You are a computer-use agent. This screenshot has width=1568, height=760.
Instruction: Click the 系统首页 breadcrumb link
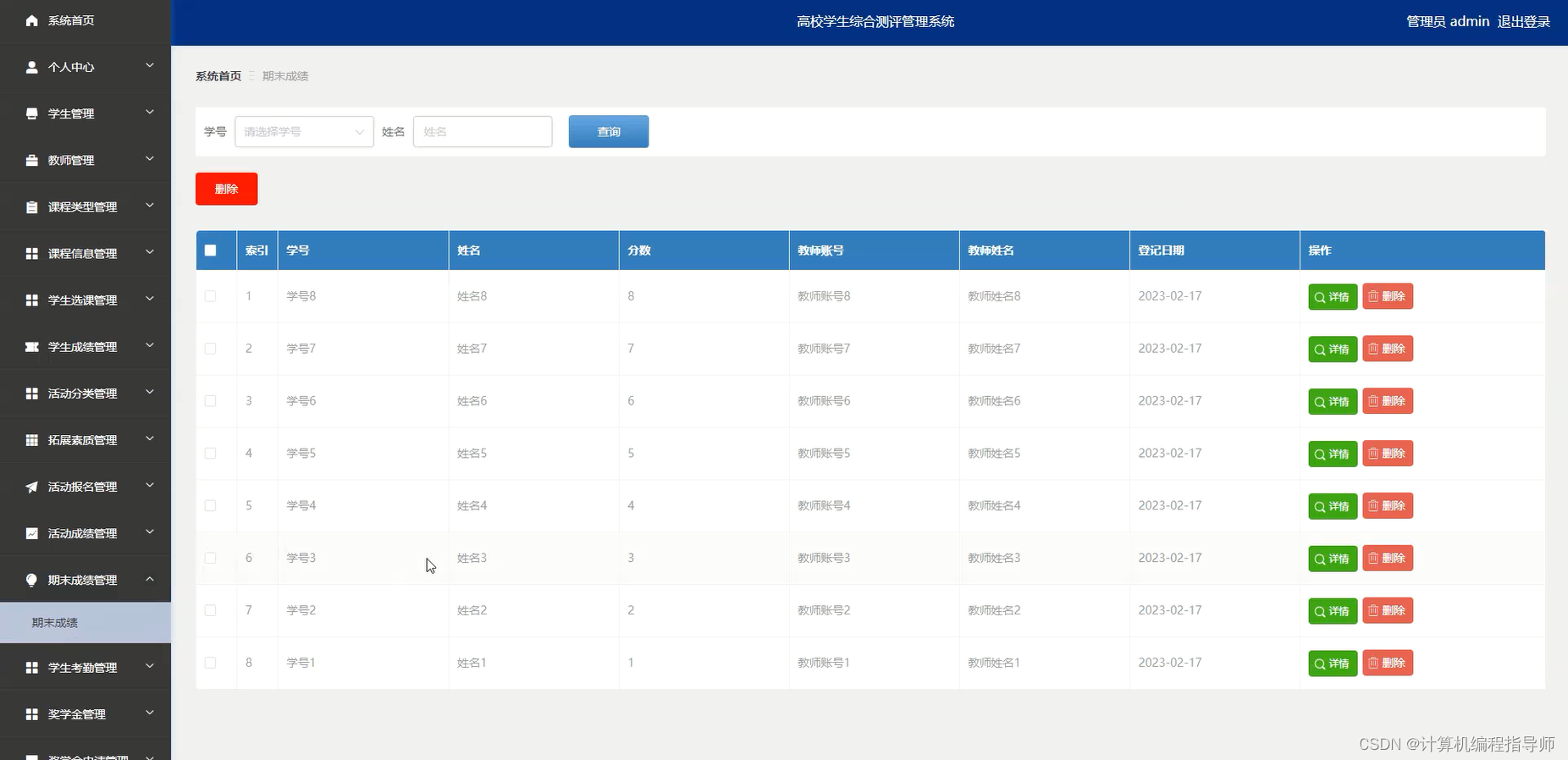click(218, 76)
